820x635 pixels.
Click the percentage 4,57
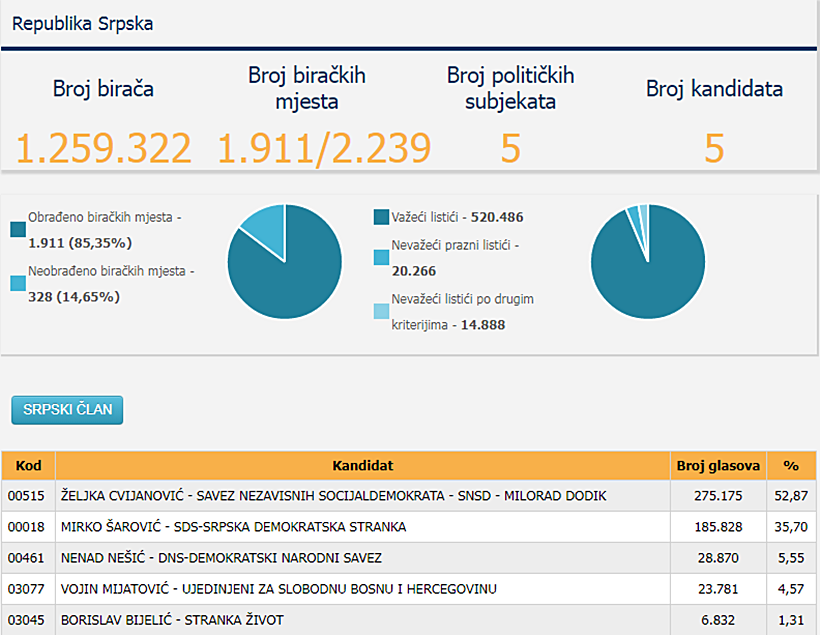pos(791,589)
